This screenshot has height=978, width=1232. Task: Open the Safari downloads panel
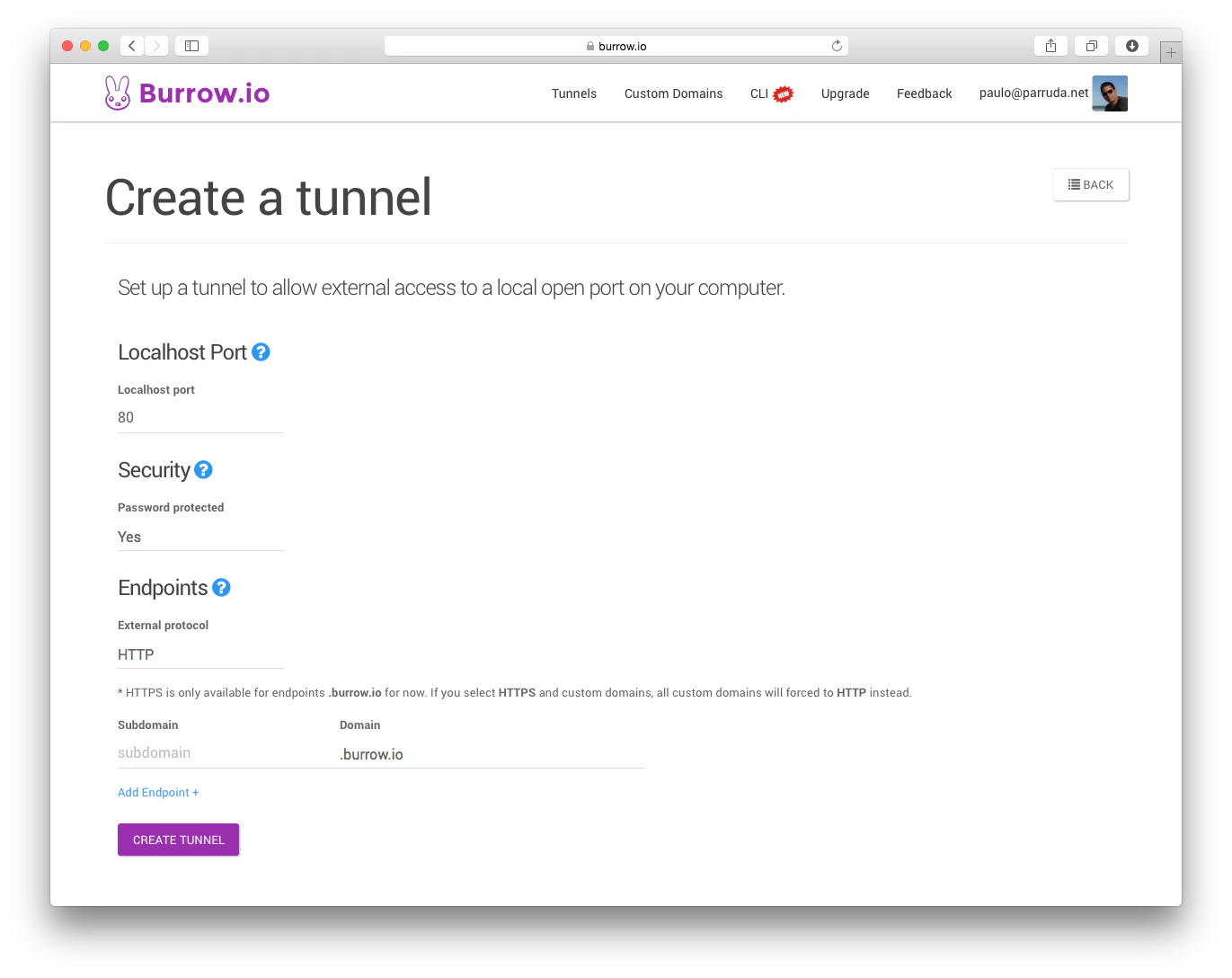tap(1131, 45)
